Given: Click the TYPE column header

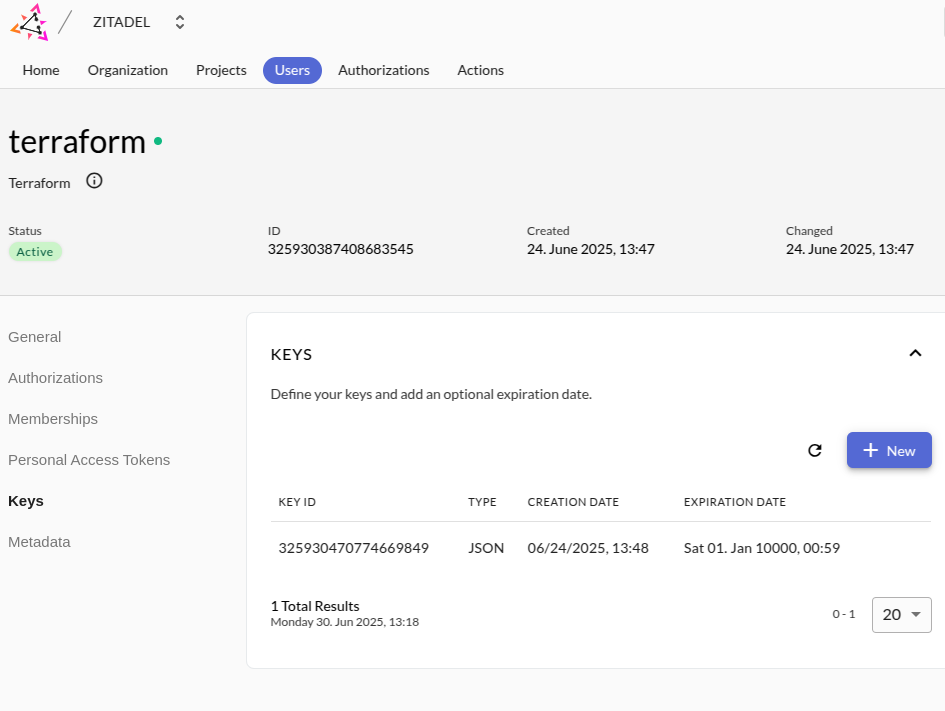Looking at the screenshot, I should tap(482, 503).
